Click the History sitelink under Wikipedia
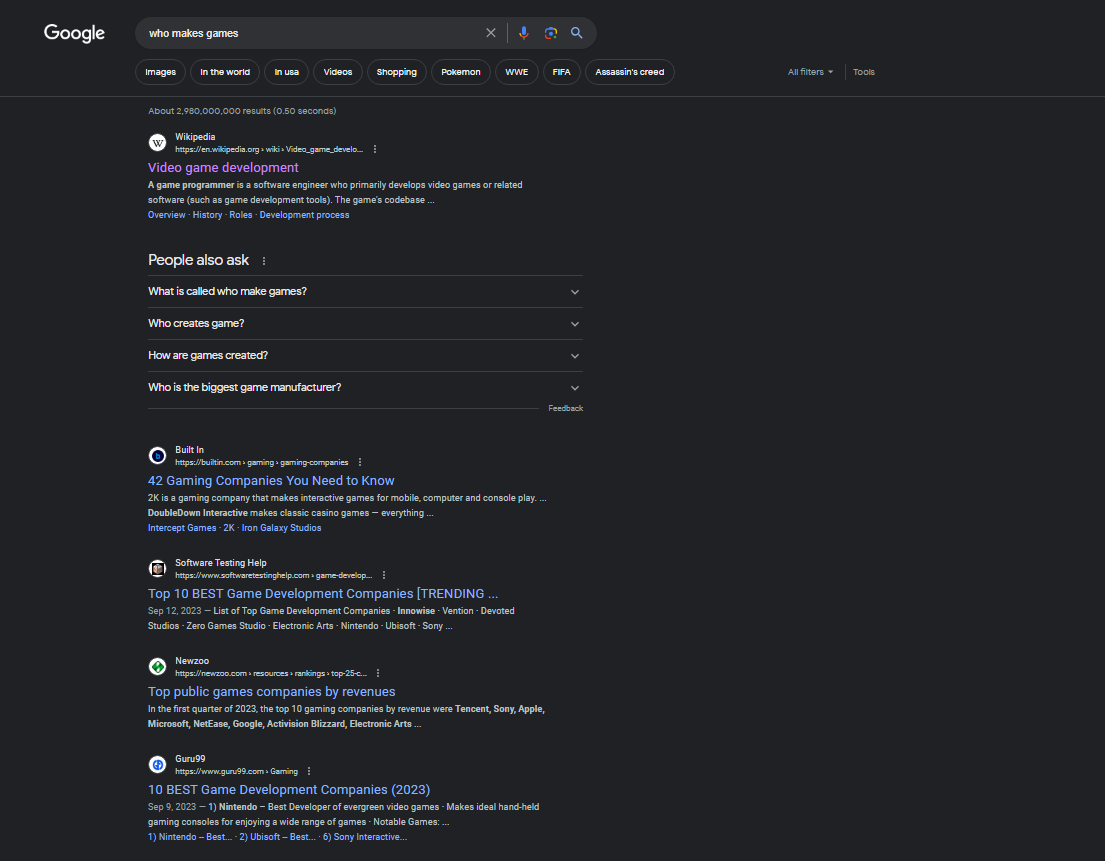The height and width of the screenshot is (861, 1105). point(207,215)
